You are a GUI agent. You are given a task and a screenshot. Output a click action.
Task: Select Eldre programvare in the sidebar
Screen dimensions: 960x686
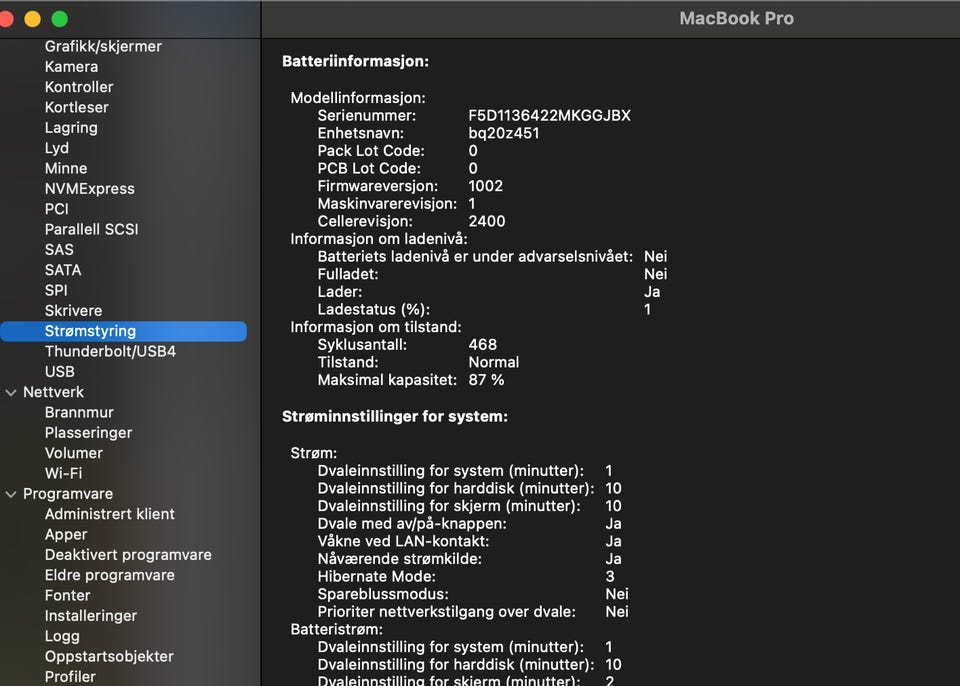tap(110, 575)
